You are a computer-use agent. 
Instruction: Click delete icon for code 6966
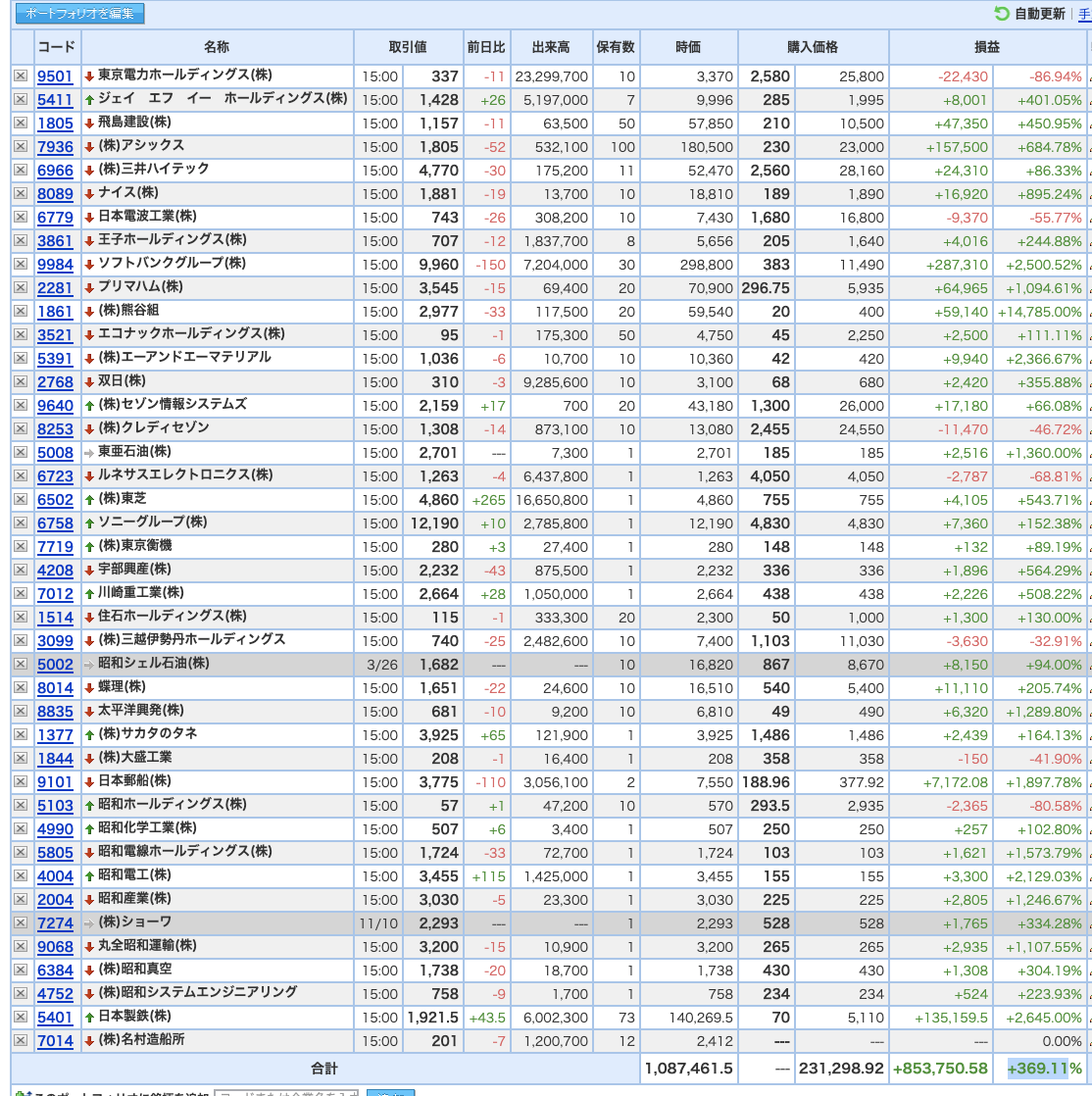pyautogui.click(x=21, y=171)
